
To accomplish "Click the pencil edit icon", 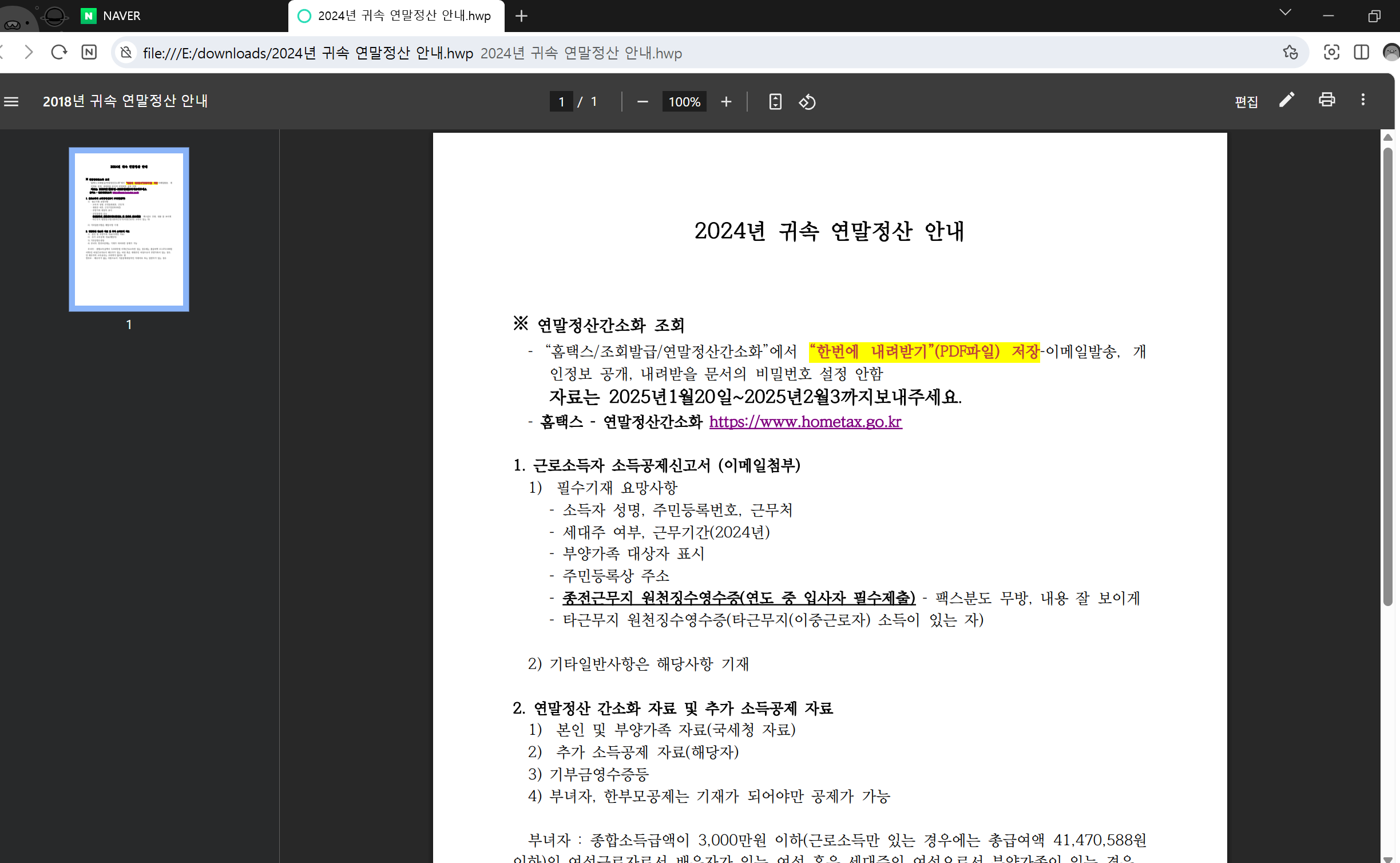I will click(1286, 100).
